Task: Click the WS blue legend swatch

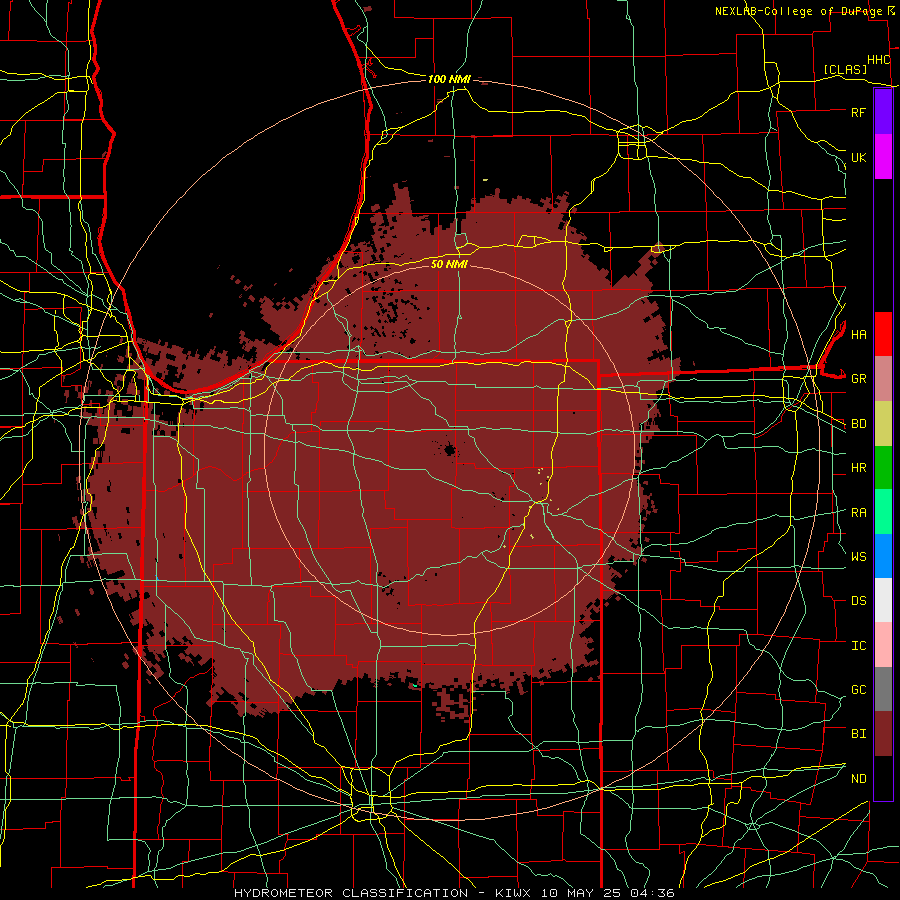Action: coord(883,556)
